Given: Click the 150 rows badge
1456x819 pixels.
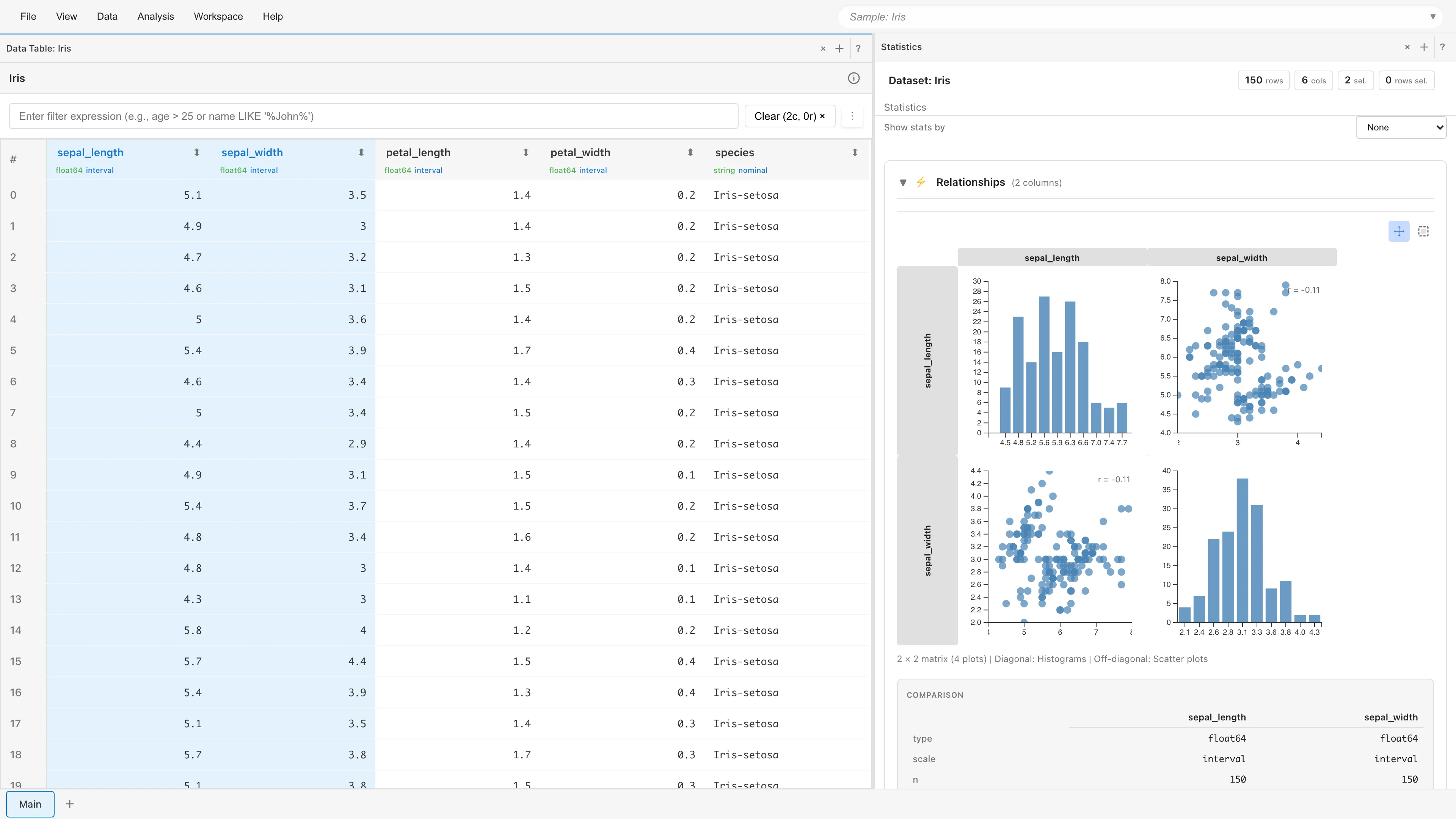Looking at the screenshot, I should [x=1263, y=80].
